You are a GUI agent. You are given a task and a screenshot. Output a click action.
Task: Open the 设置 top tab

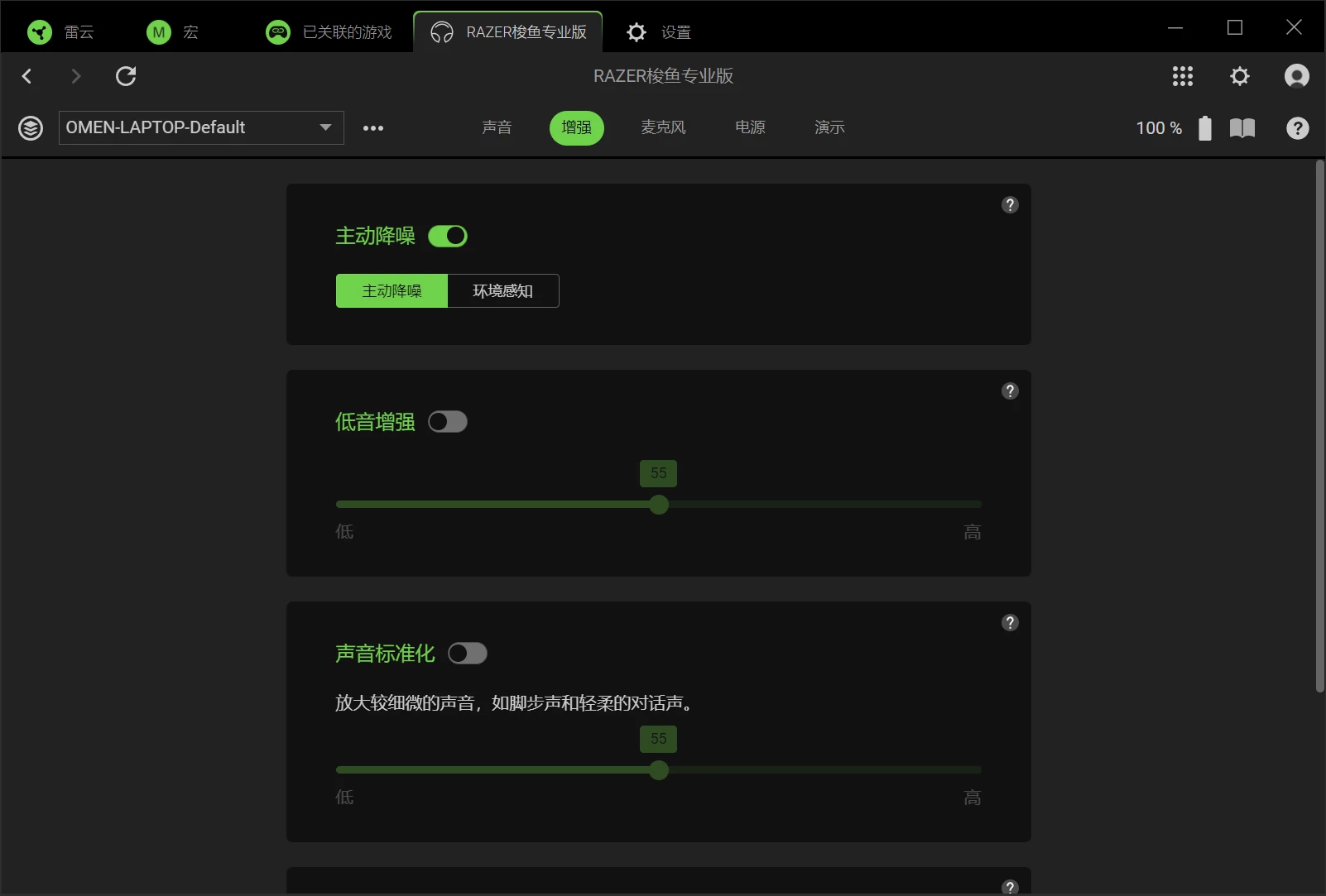point(659,32)
